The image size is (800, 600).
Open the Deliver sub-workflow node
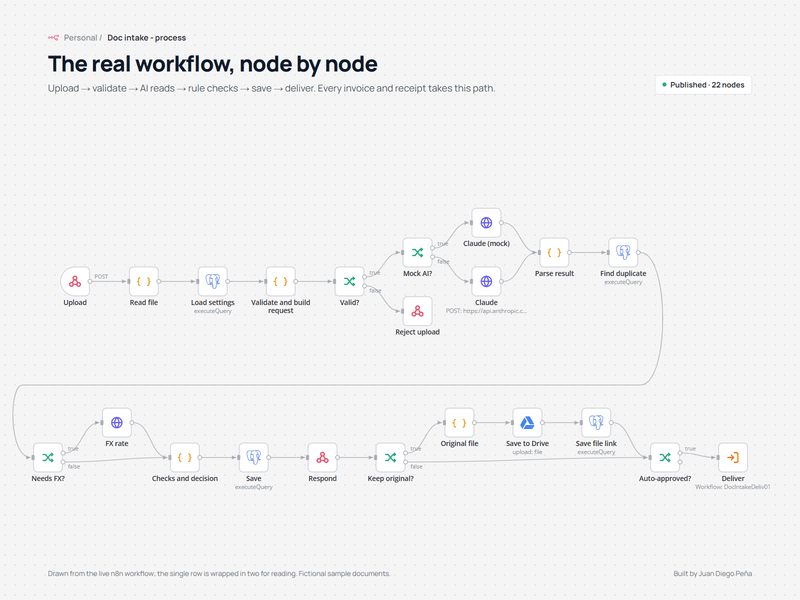[733, 458]
